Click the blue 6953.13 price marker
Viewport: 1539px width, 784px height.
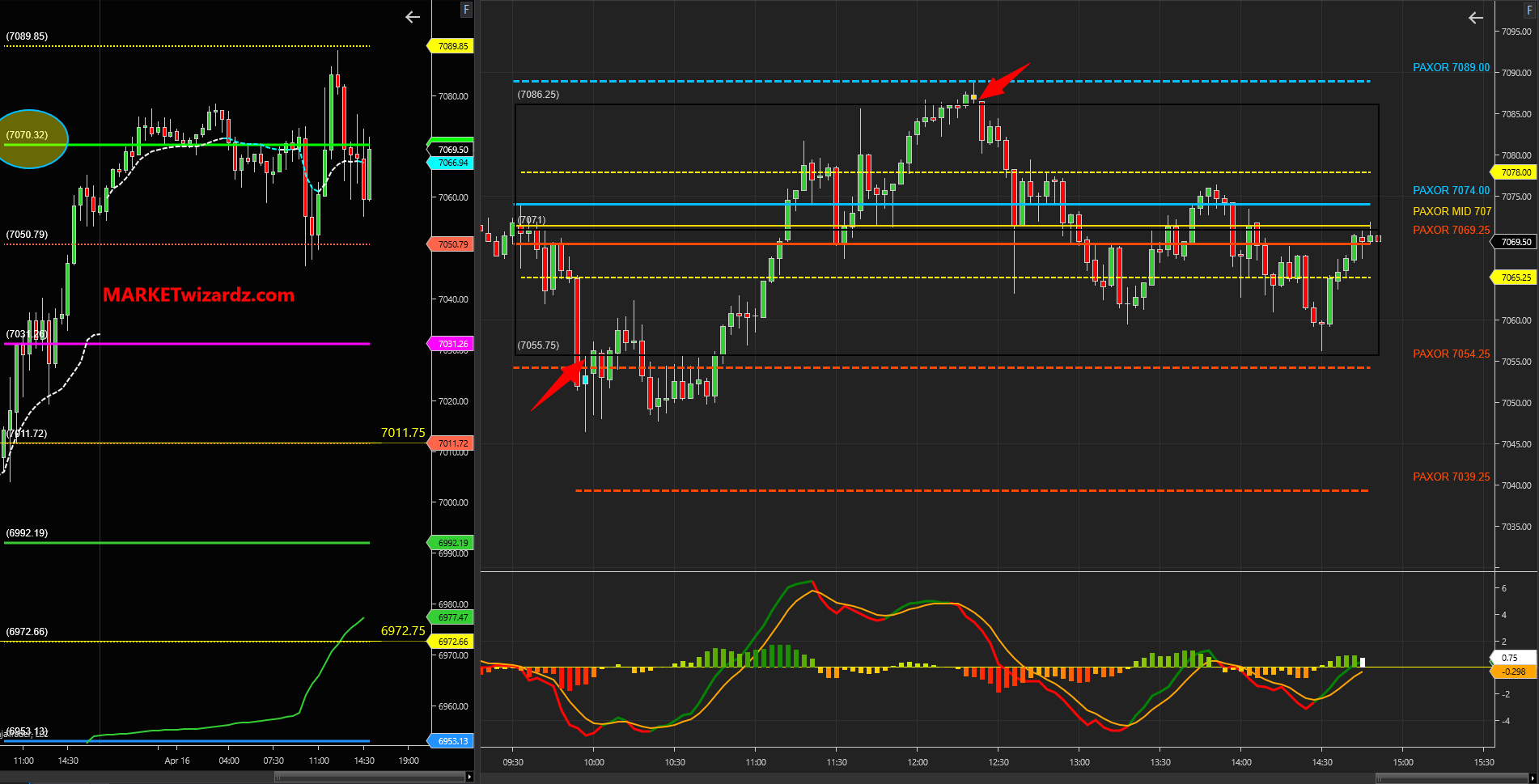coord(452,741)
